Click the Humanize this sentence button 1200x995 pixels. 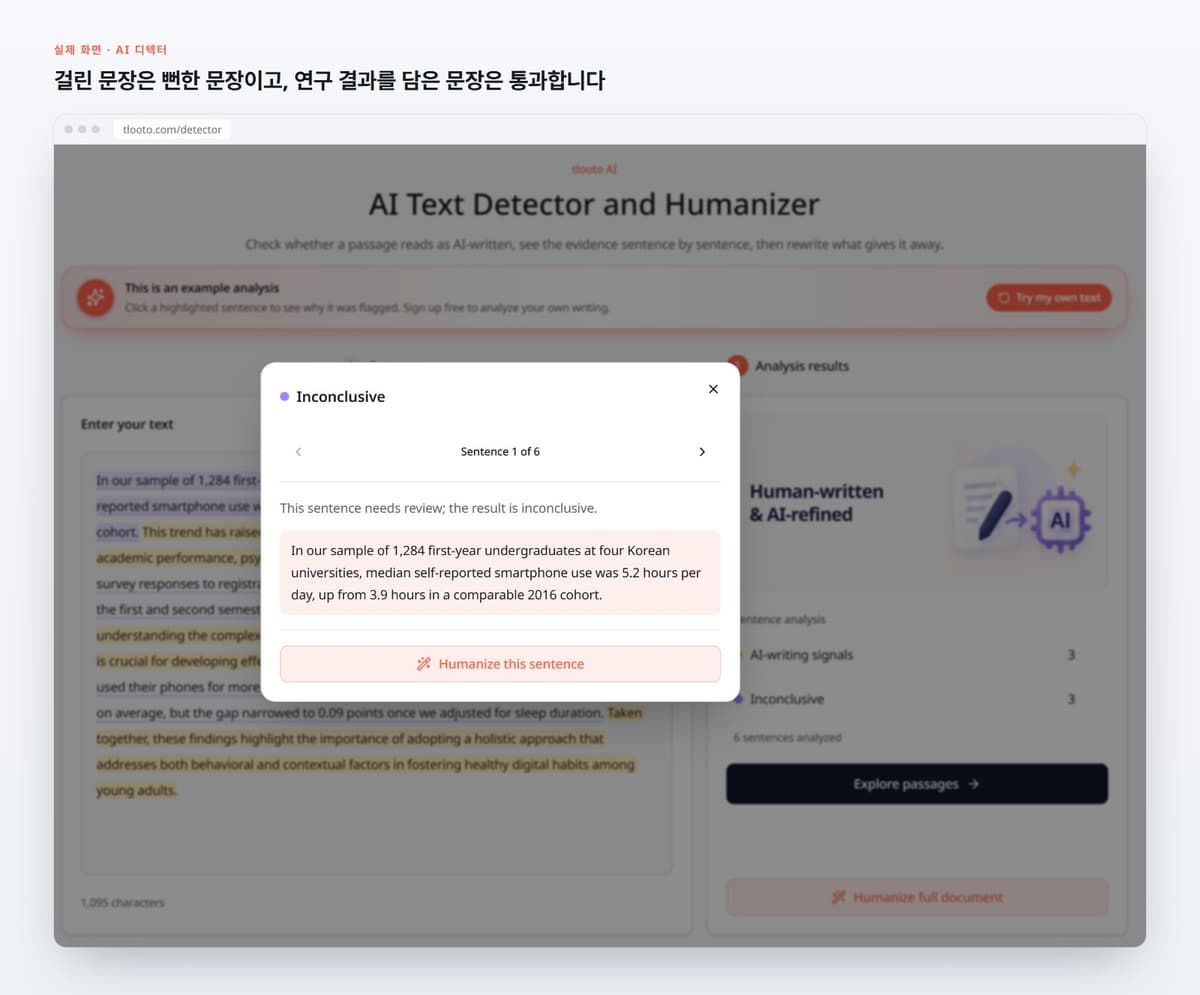coord(500,664)
